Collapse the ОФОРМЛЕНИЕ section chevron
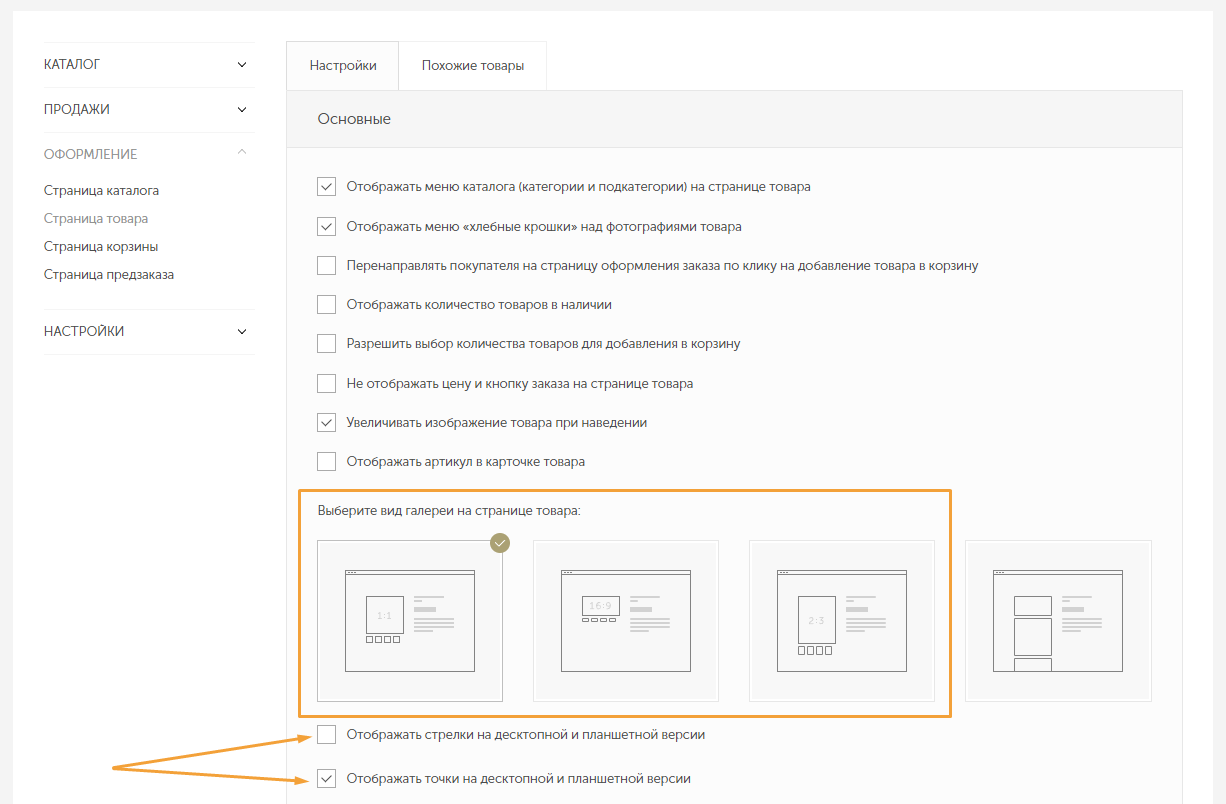This screenshot has width=1226, height=804. [242, 153]
